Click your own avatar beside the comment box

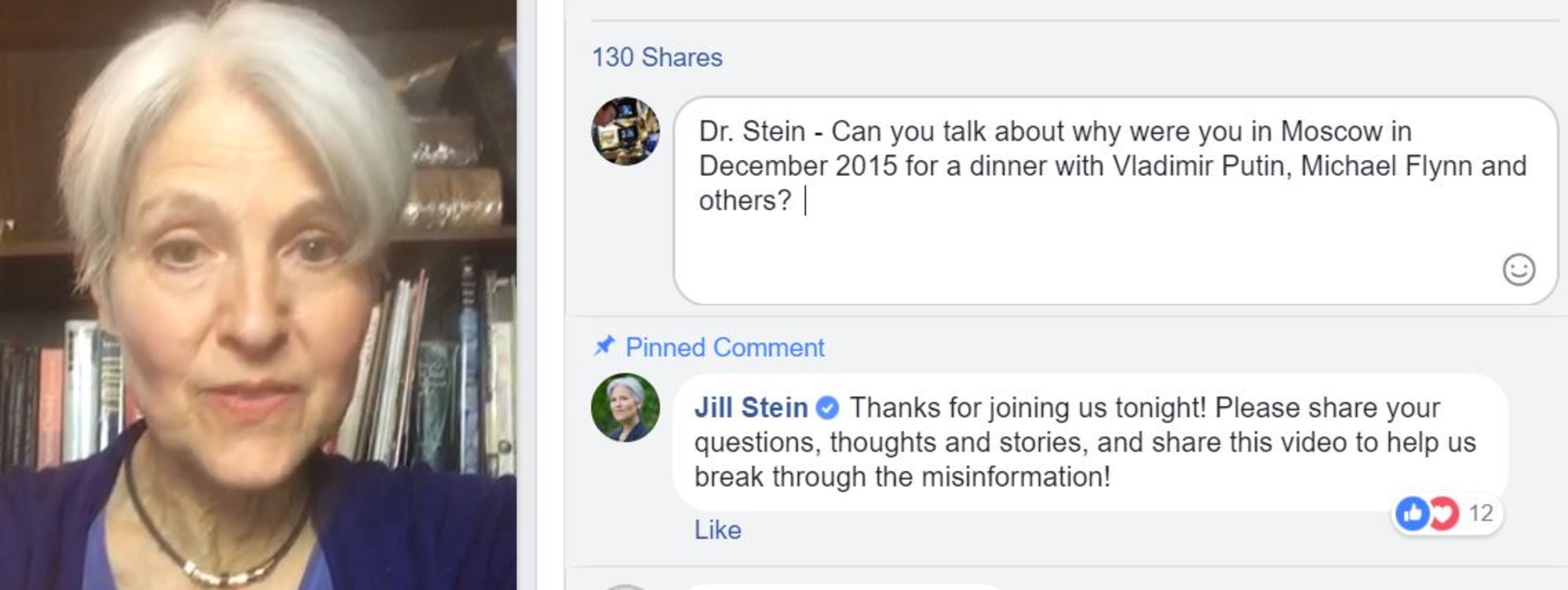coord(625,131)
